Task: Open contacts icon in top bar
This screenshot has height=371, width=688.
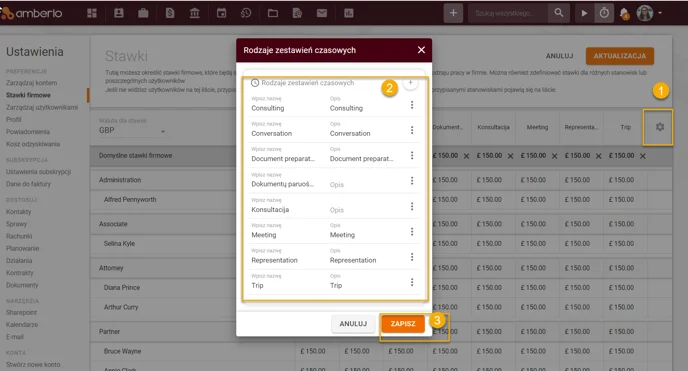Action: 118,13
